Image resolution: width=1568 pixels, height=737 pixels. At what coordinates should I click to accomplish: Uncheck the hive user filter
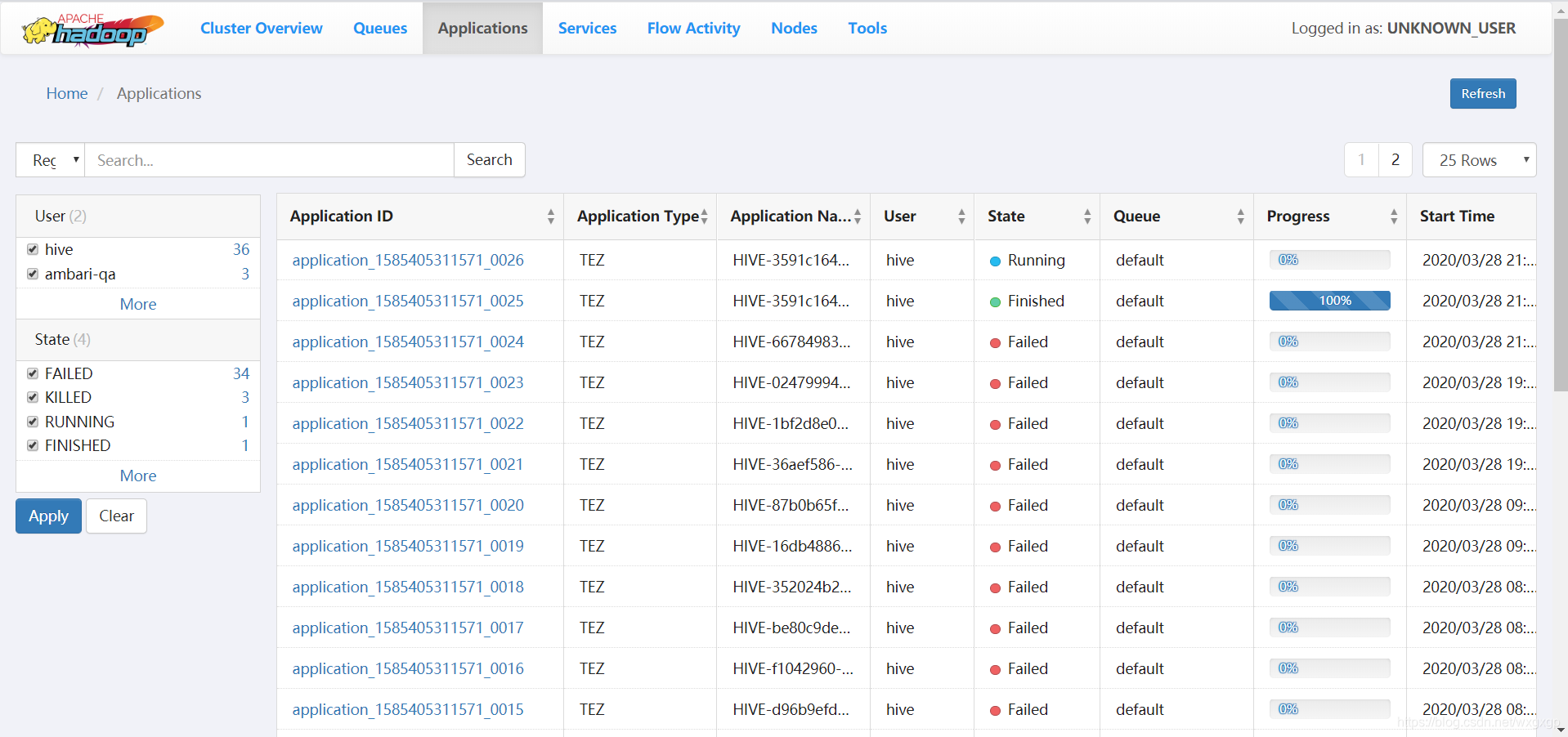pos(33,249)
